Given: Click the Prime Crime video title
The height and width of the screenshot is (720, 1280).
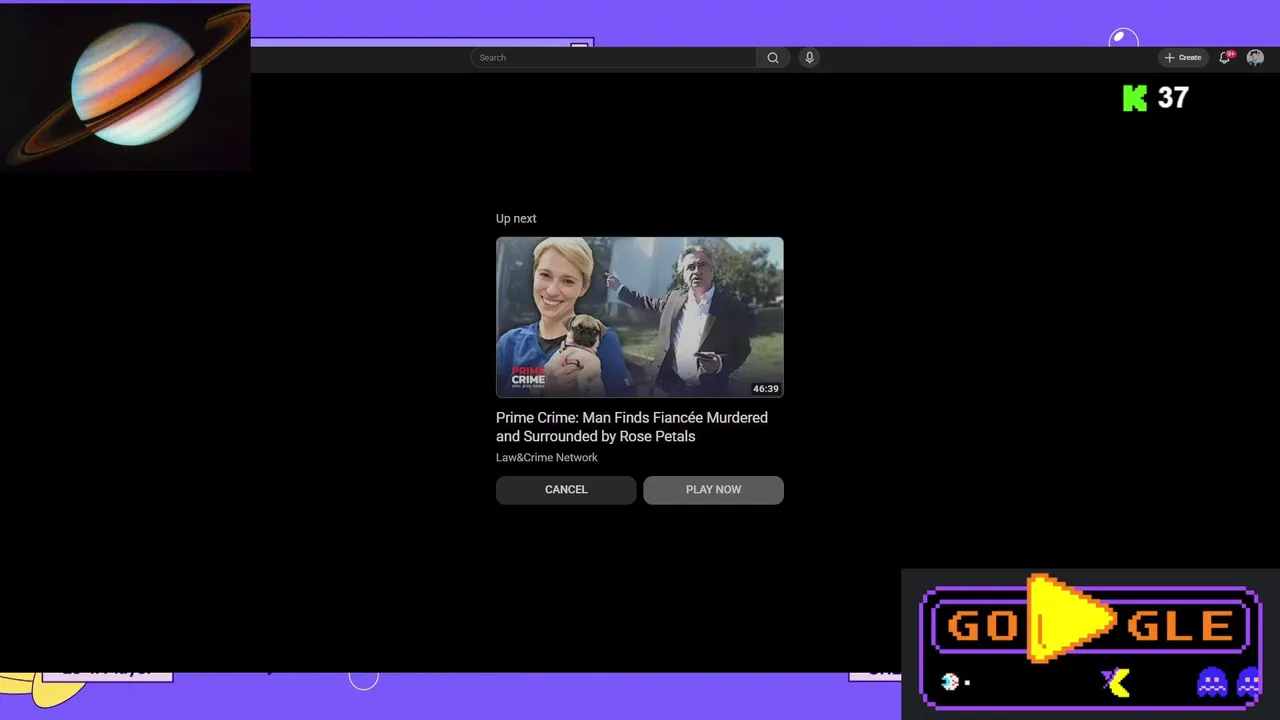Looking at the screenshot, I should click(632, 427).
